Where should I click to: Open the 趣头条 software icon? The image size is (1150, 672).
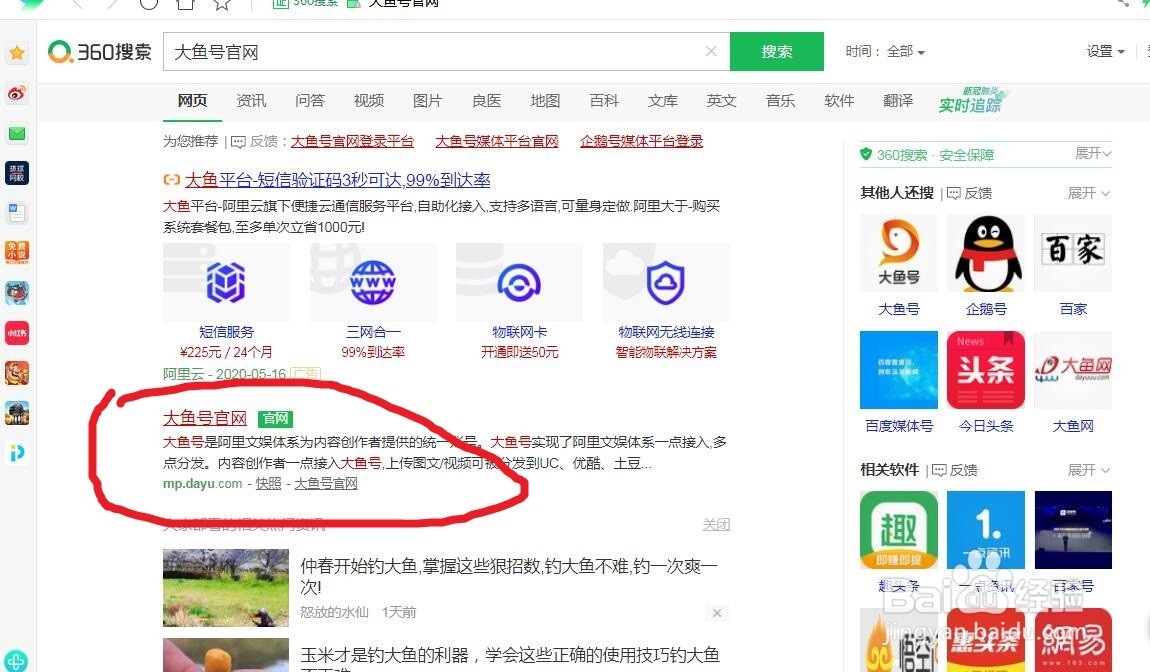(x=898, y=530)
